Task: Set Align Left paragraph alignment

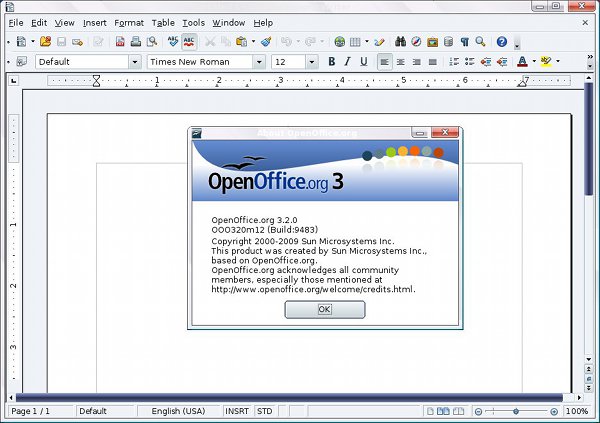Action: [x=385, y=62]
